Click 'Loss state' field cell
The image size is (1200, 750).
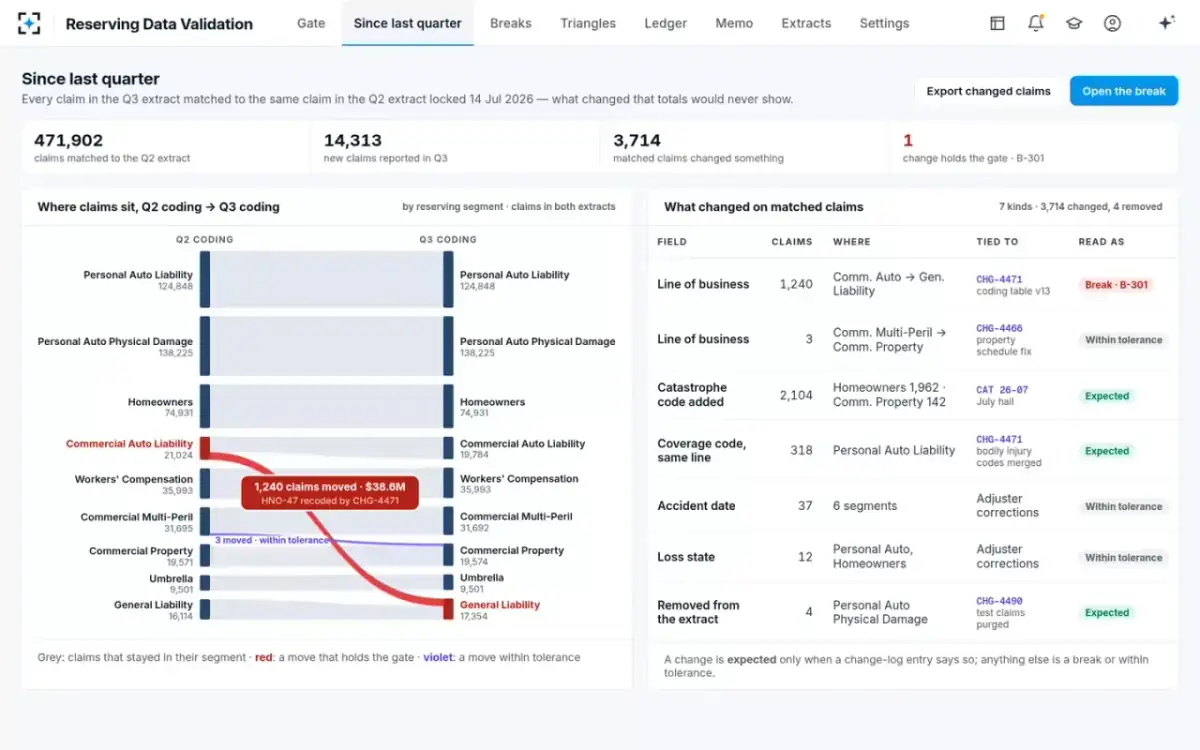coord(686,557)
